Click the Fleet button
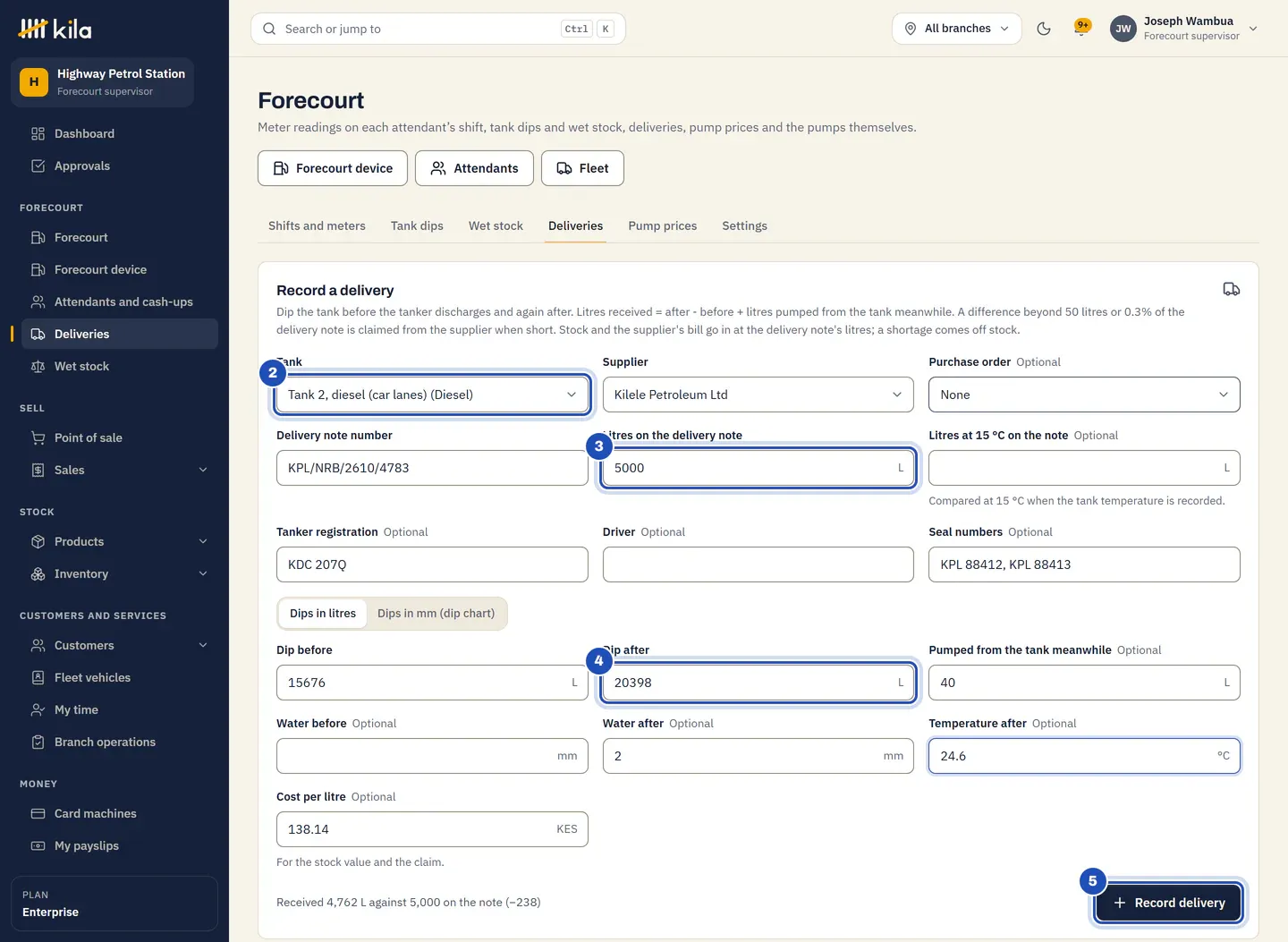The height and width of the screenshot is (942, 1288). click(582, 168)
